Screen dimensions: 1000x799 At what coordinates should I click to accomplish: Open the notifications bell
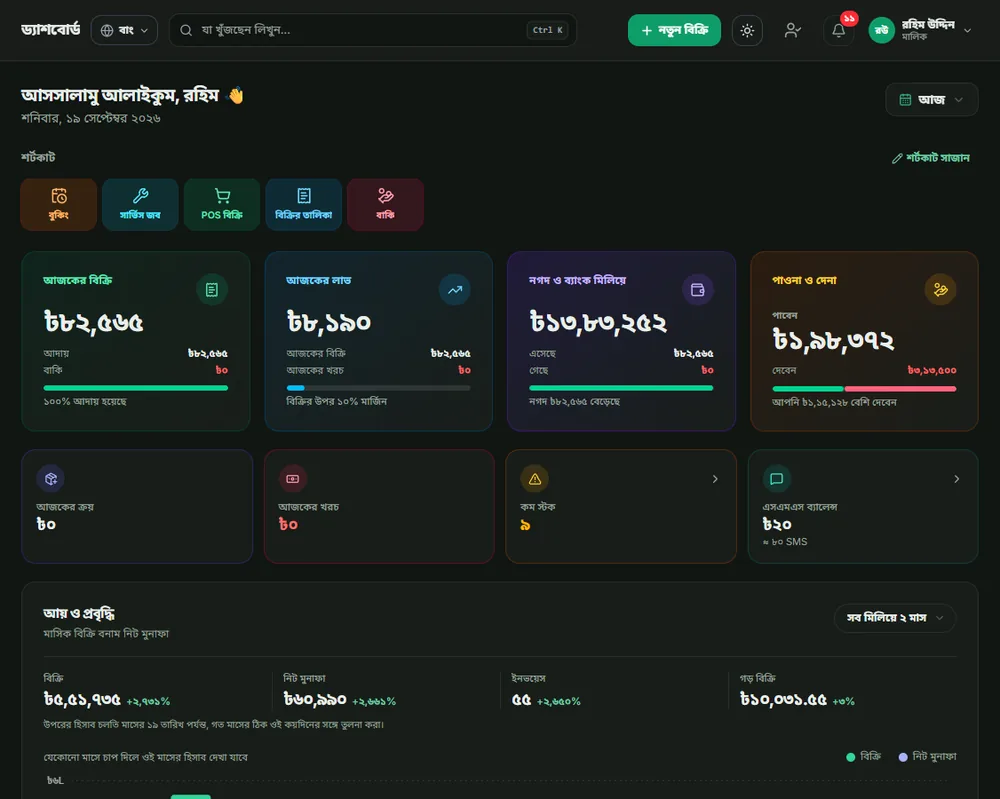coord(838,30)
